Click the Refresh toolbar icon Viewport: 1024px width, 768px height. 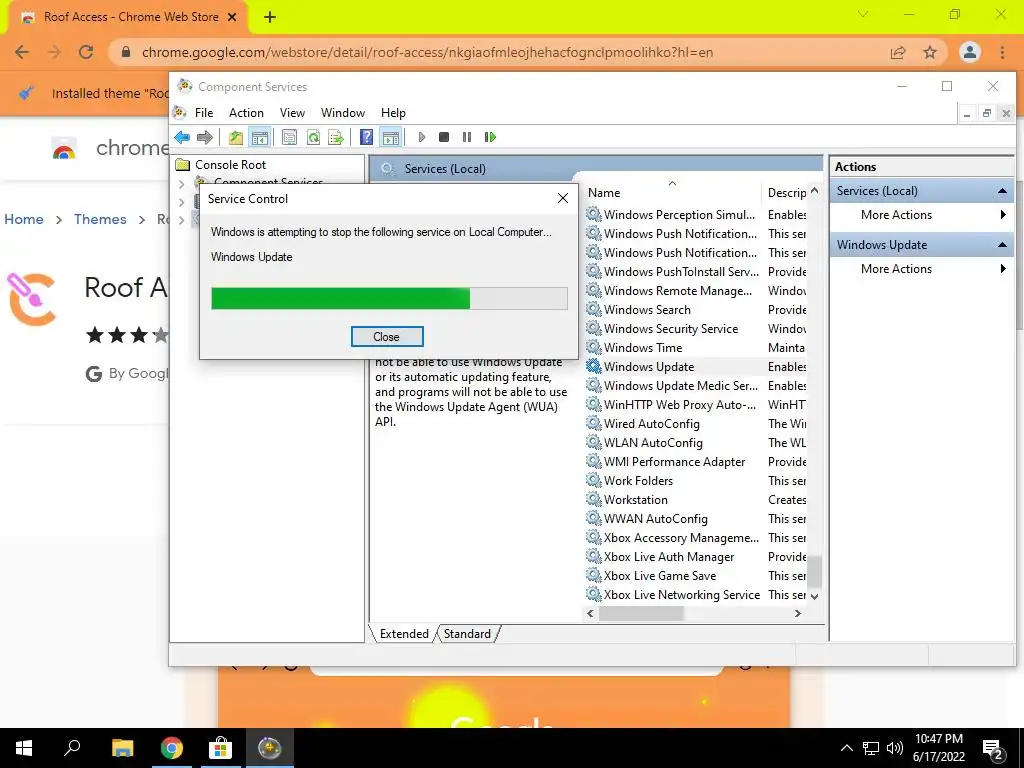pos(313,137)
